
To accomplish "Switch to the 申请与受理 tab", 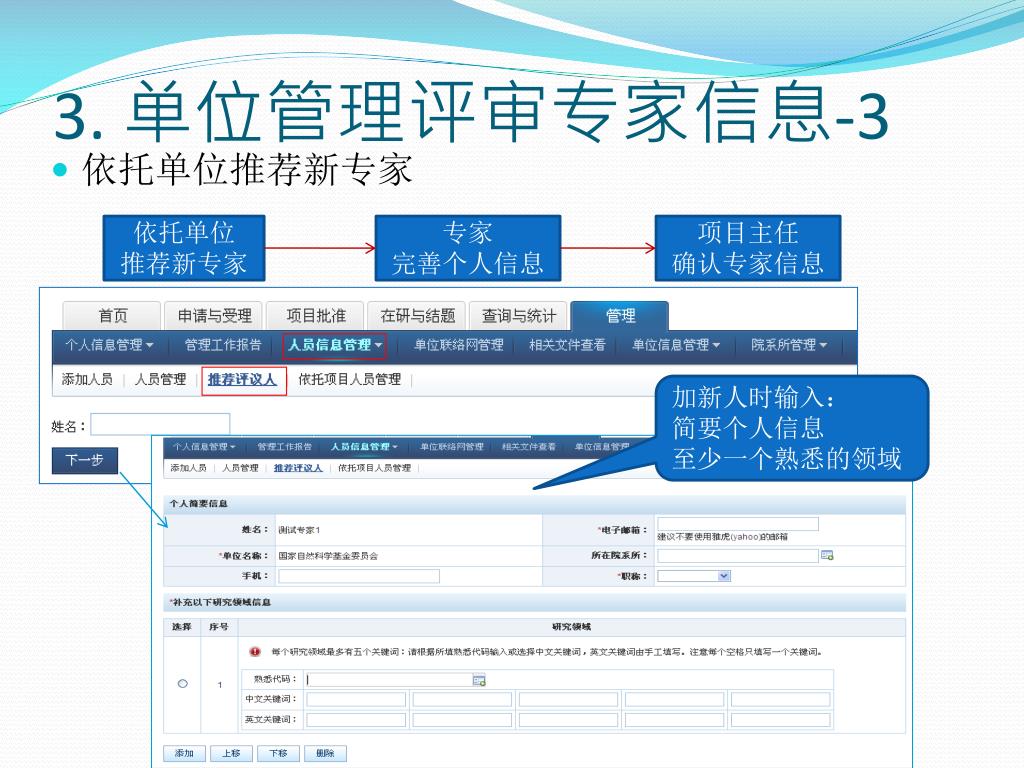I will (x=214, y=316).
